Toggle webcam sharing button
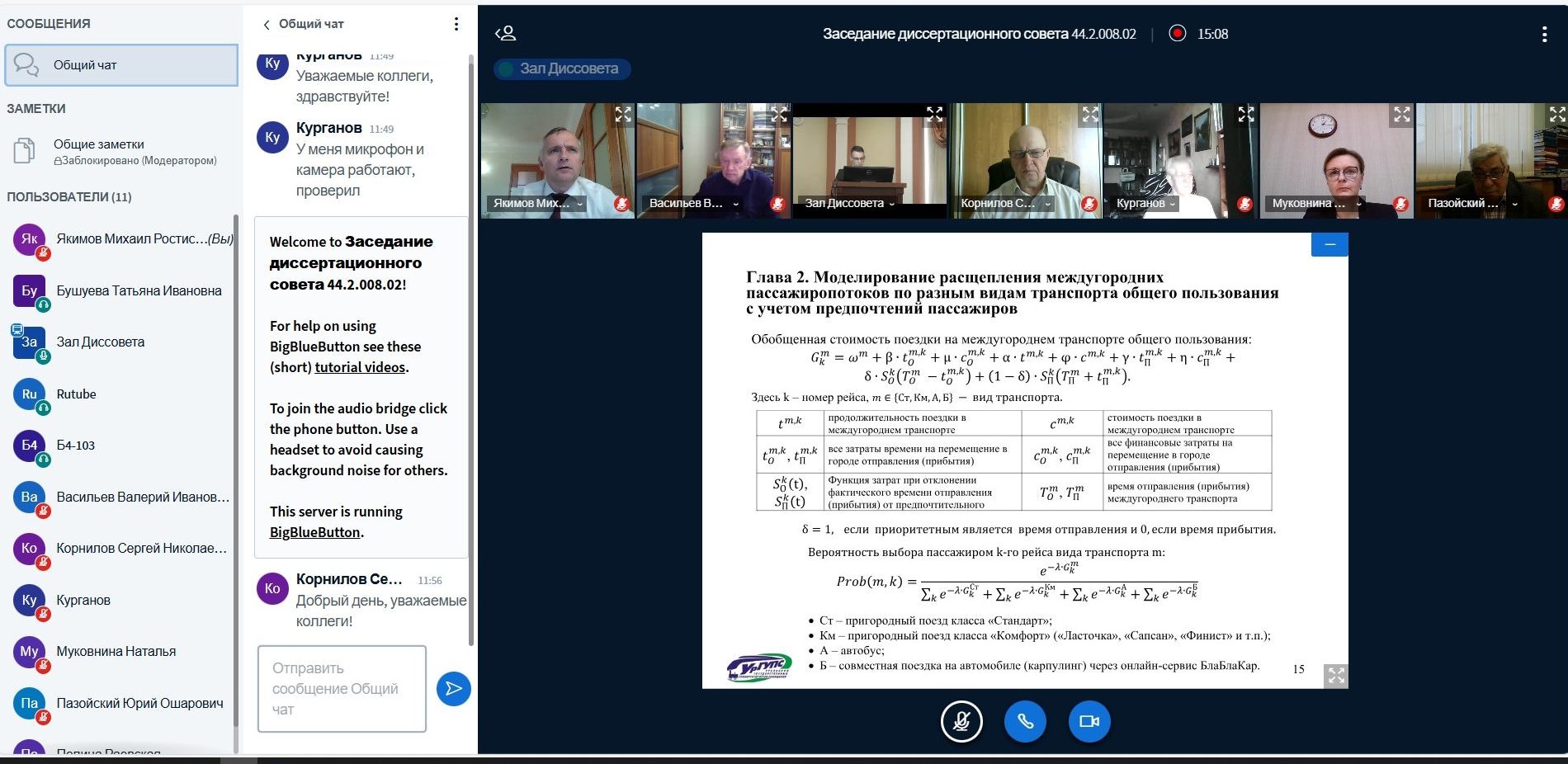This screenshot has width=1568, height=764. pos(1089,721)
